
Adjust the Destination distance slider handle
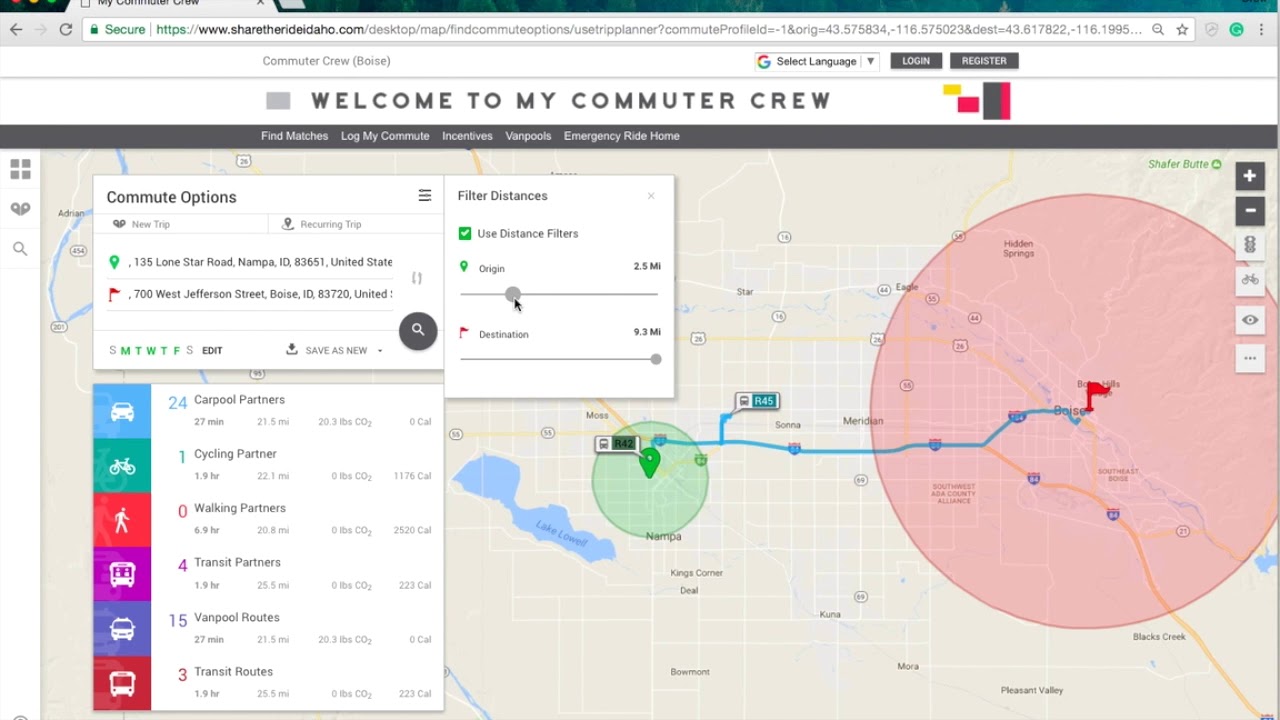[656, 359]
